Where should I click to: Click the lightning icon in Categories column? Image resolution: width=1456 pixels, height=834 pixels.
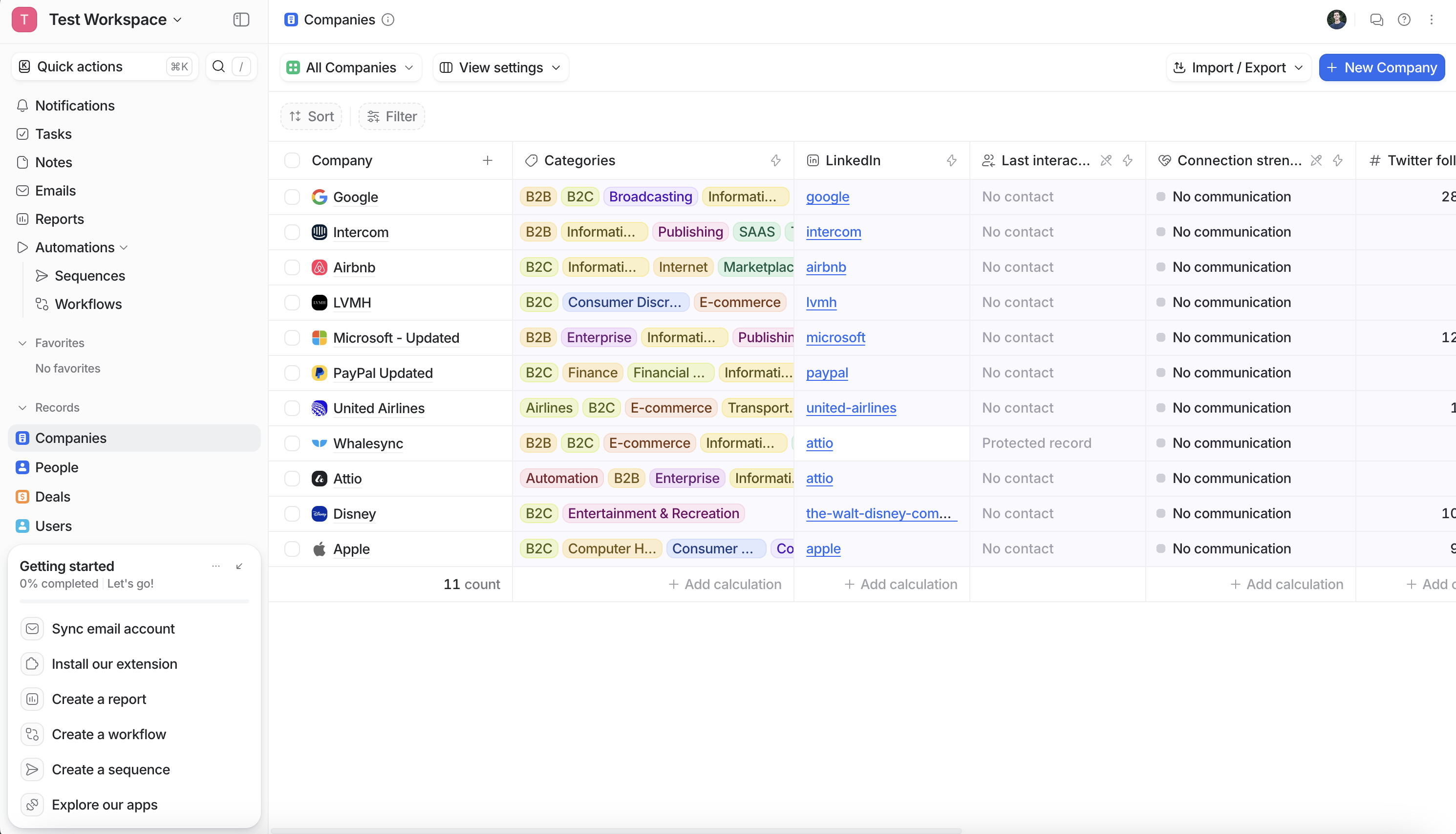click(x=775, y=160)
